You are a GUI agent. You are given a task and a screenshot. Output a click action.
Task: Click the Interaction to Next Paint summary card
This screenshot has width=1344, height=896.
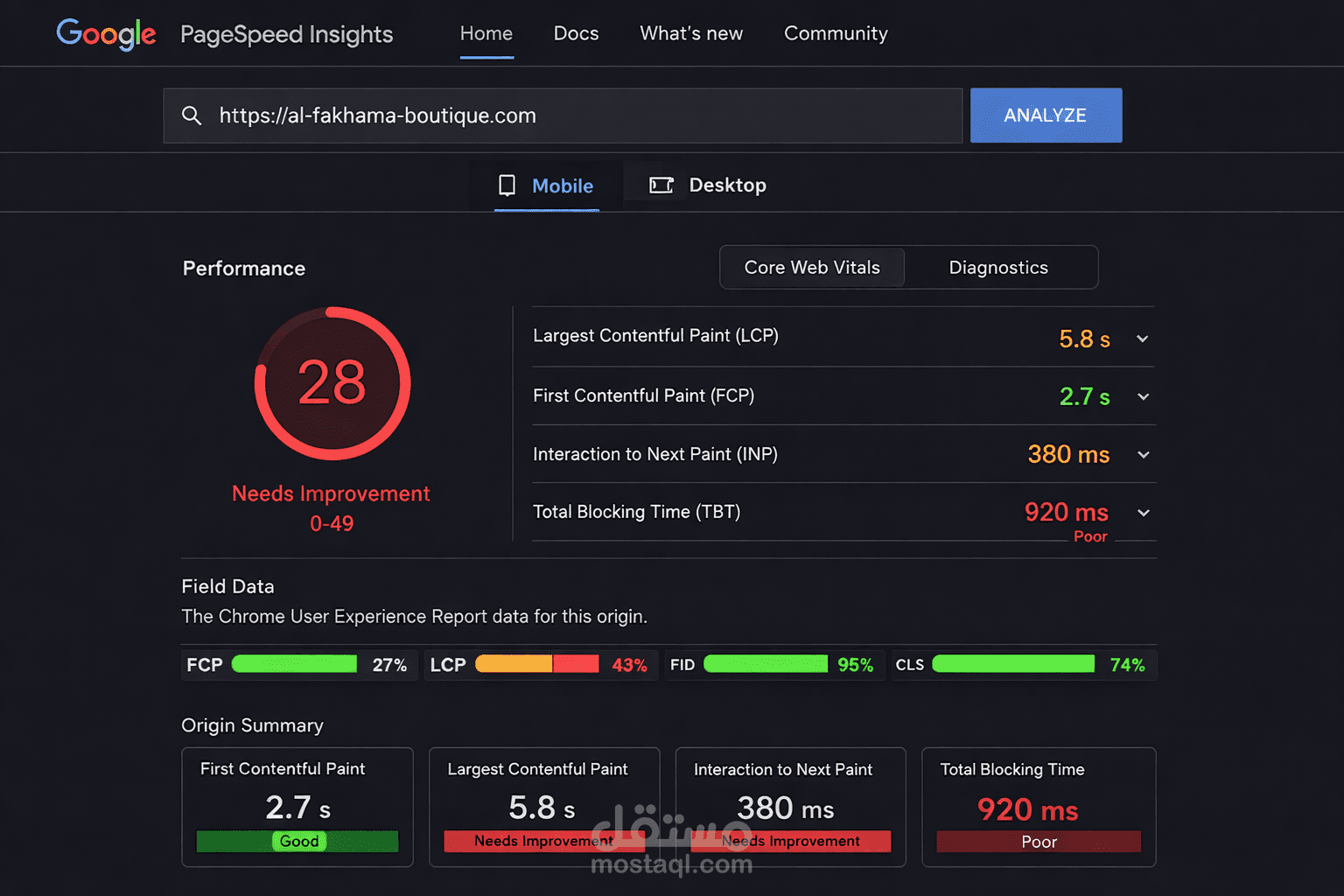790,807
